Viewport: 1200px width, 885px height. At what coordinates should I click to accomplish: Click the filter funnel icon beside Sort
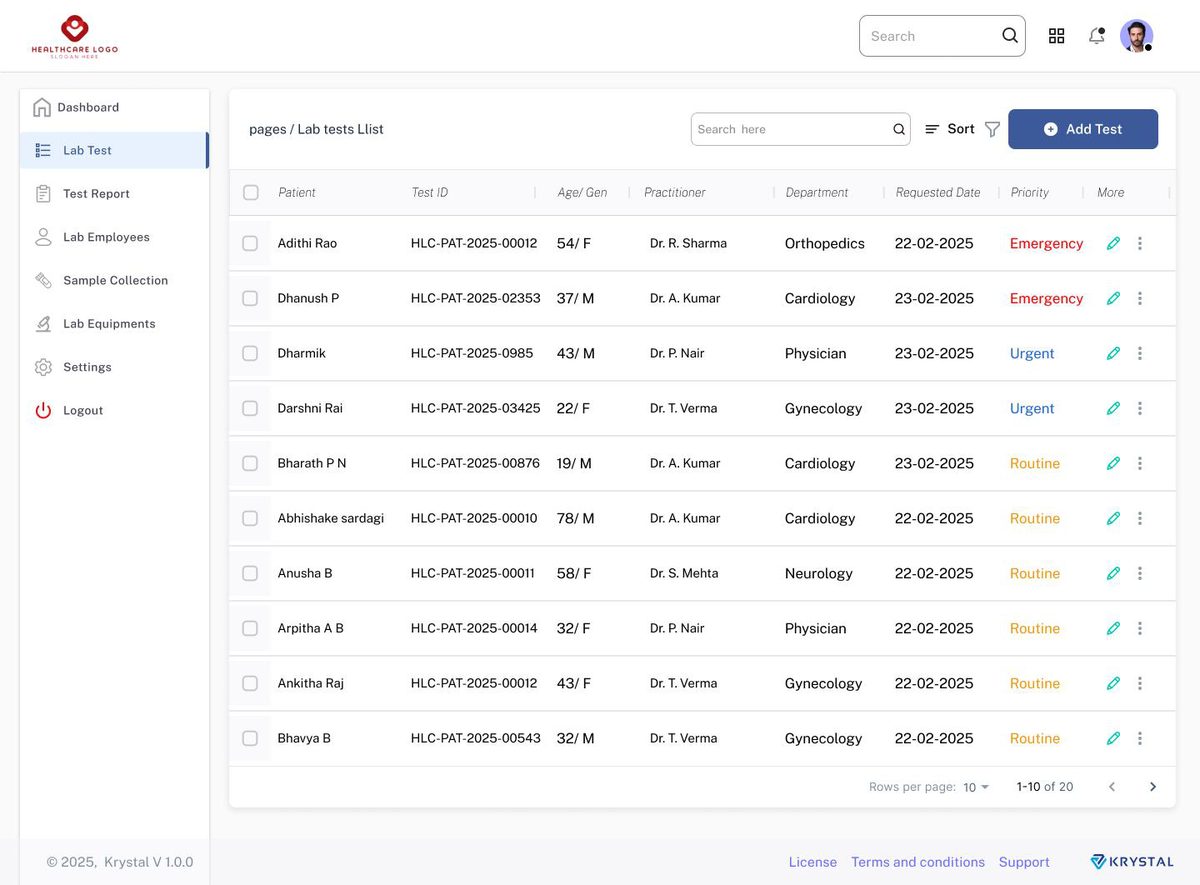[992, 129]
